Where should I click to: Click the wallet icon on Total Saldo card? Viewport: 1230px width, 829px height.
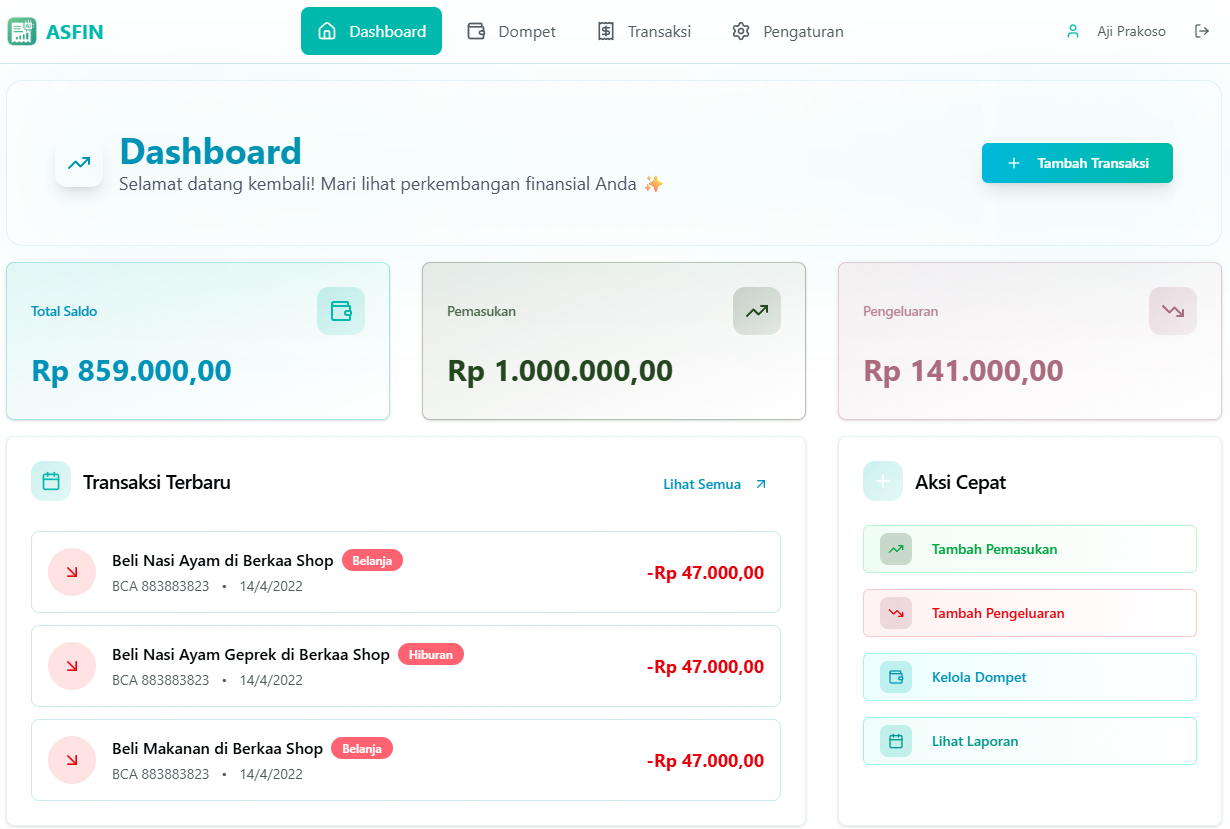341,311
